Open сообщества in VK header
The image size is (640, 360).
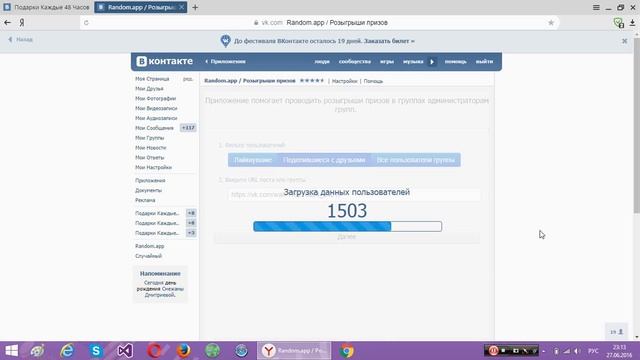pos(355,62)
